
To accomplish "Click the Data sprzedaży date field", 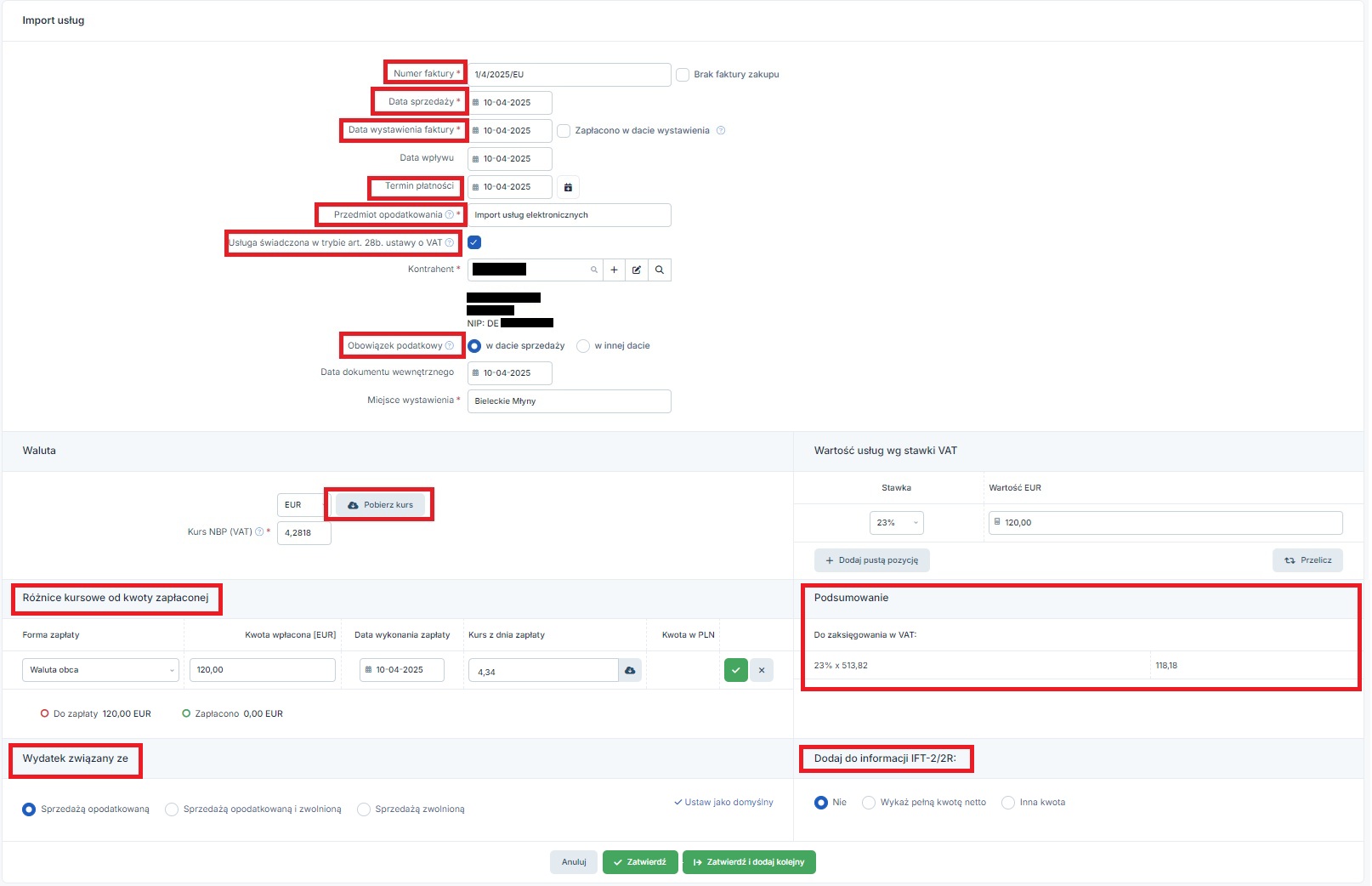I will [x=510, y=103].
